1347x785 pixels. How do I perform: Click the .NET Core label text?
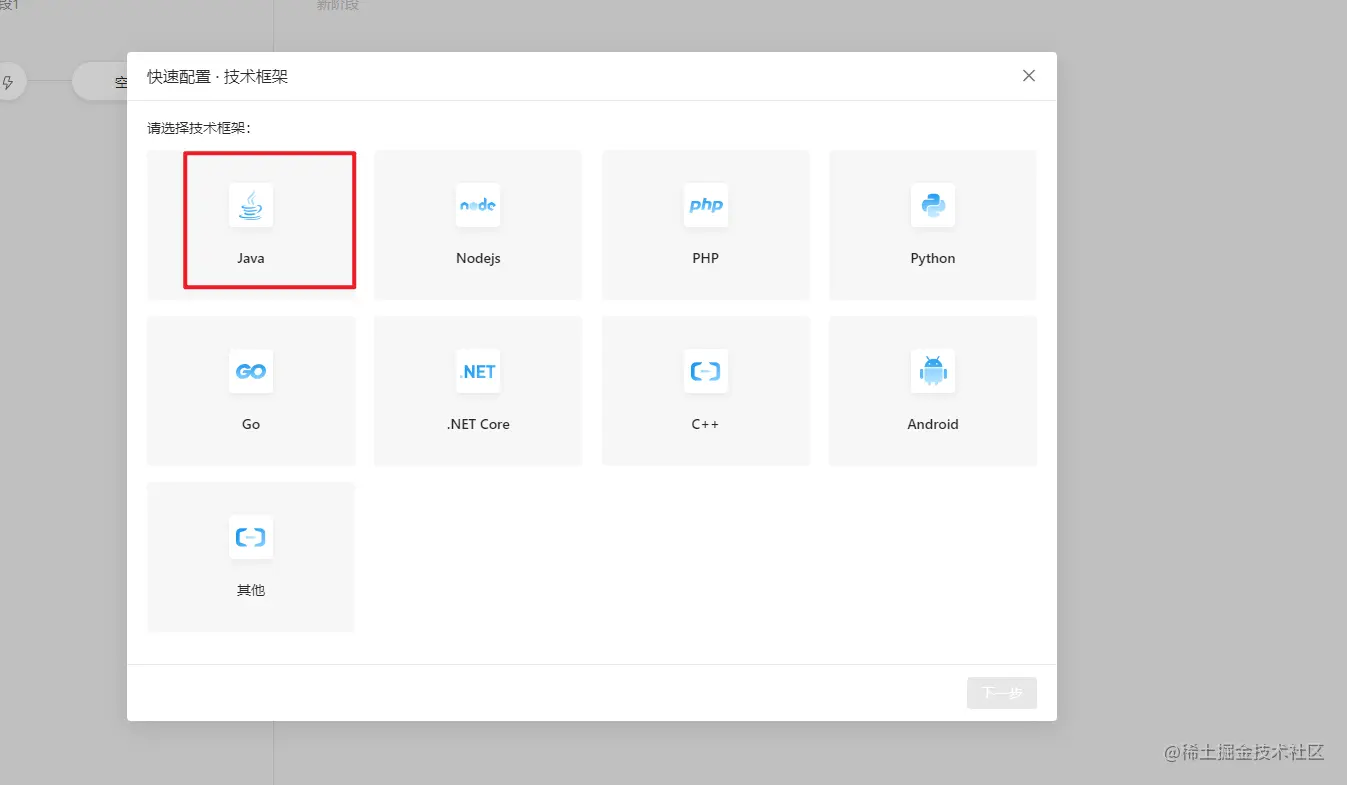[x=478, y=424]
